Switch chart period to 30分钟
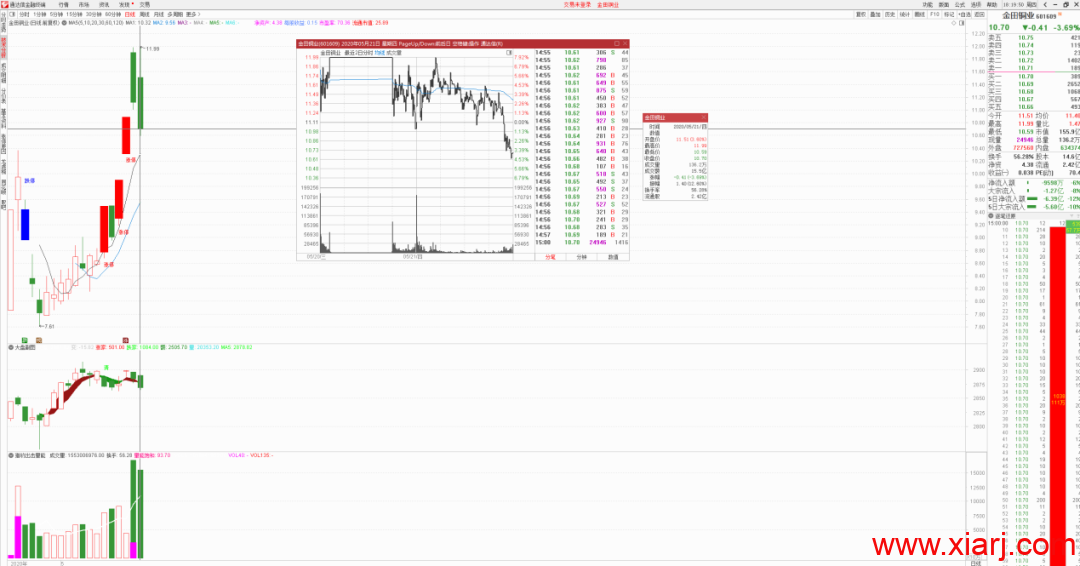The image size is (1080, 566). click(x=93, y=14)
